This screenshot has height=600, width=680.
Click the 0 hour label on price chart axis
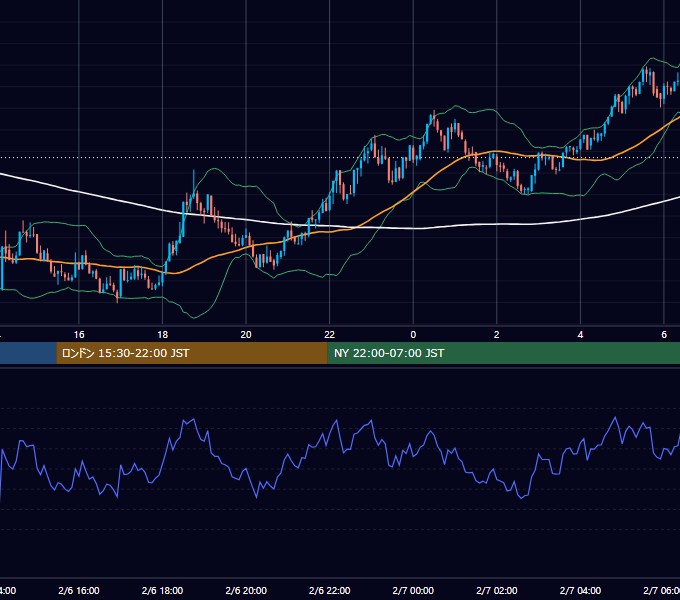pos(413,335)
